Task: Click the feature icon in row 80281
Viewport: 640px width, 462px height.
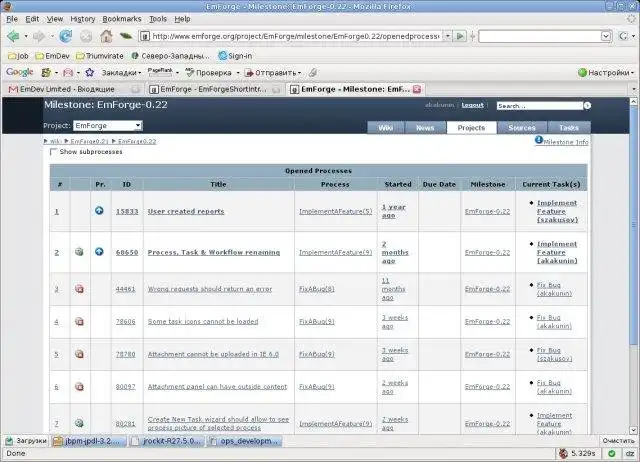Action: click(x=80, y=423)
